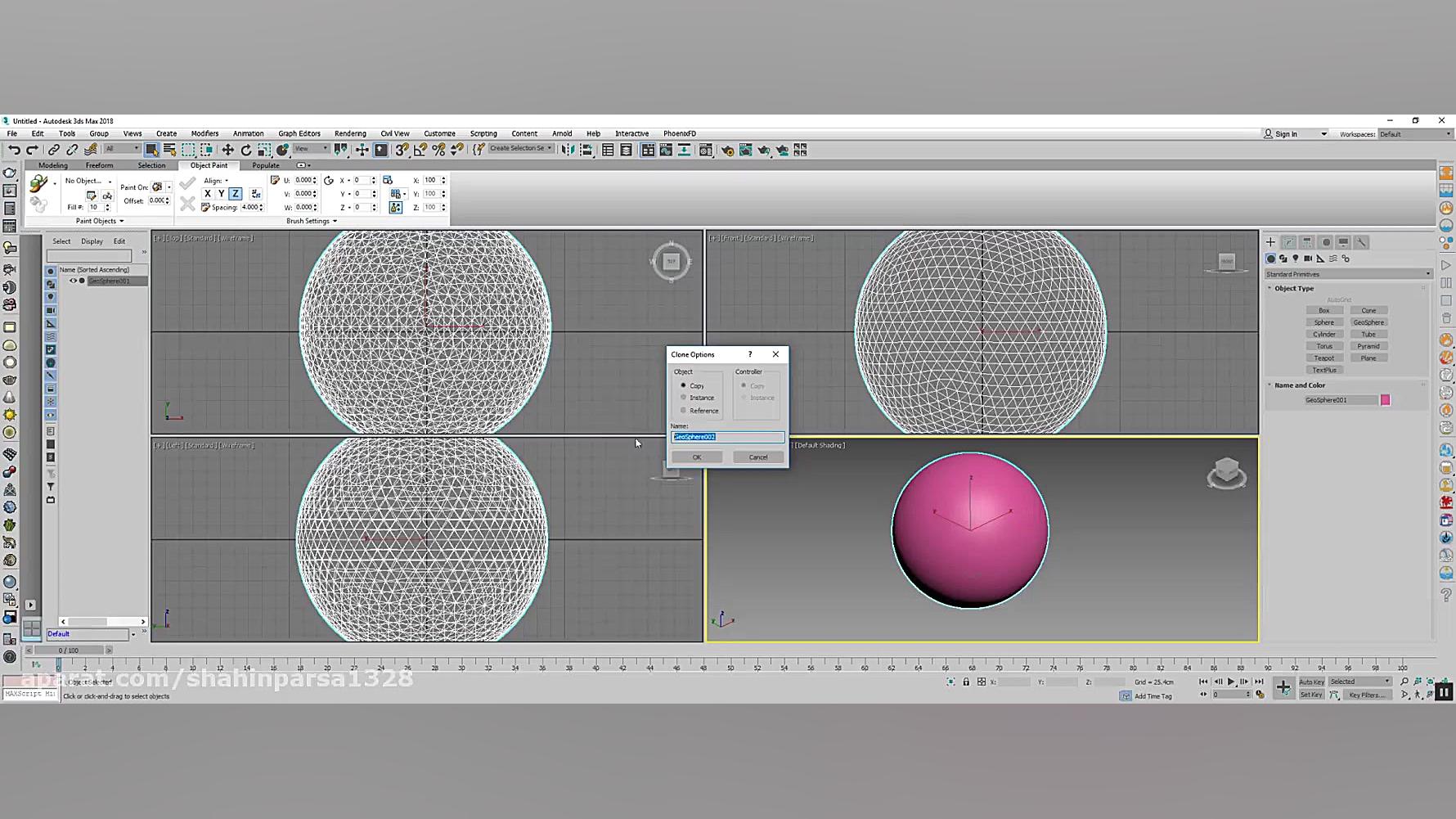Click the Undo arrow in main toolbar
This screenshot has height=819, width=1456.
[14, 150]
